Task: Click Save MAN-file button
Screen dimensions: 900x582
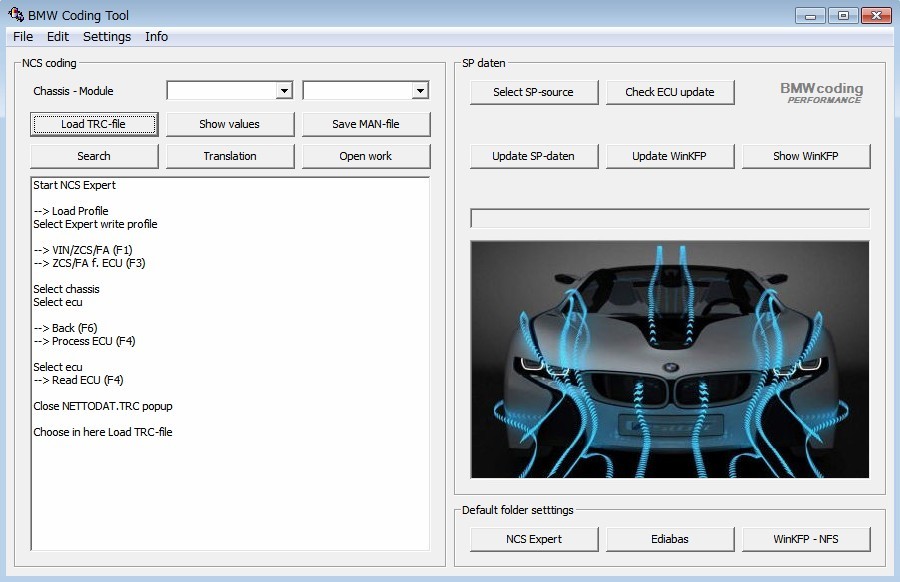Action: 366,124
